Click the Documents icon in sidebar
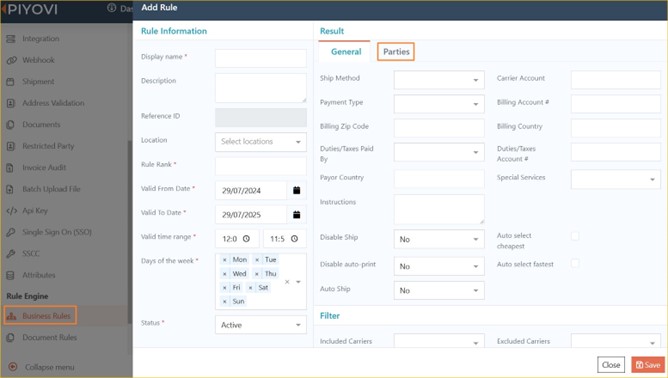Viewport: 668px width, 378px height. point(11,125)
